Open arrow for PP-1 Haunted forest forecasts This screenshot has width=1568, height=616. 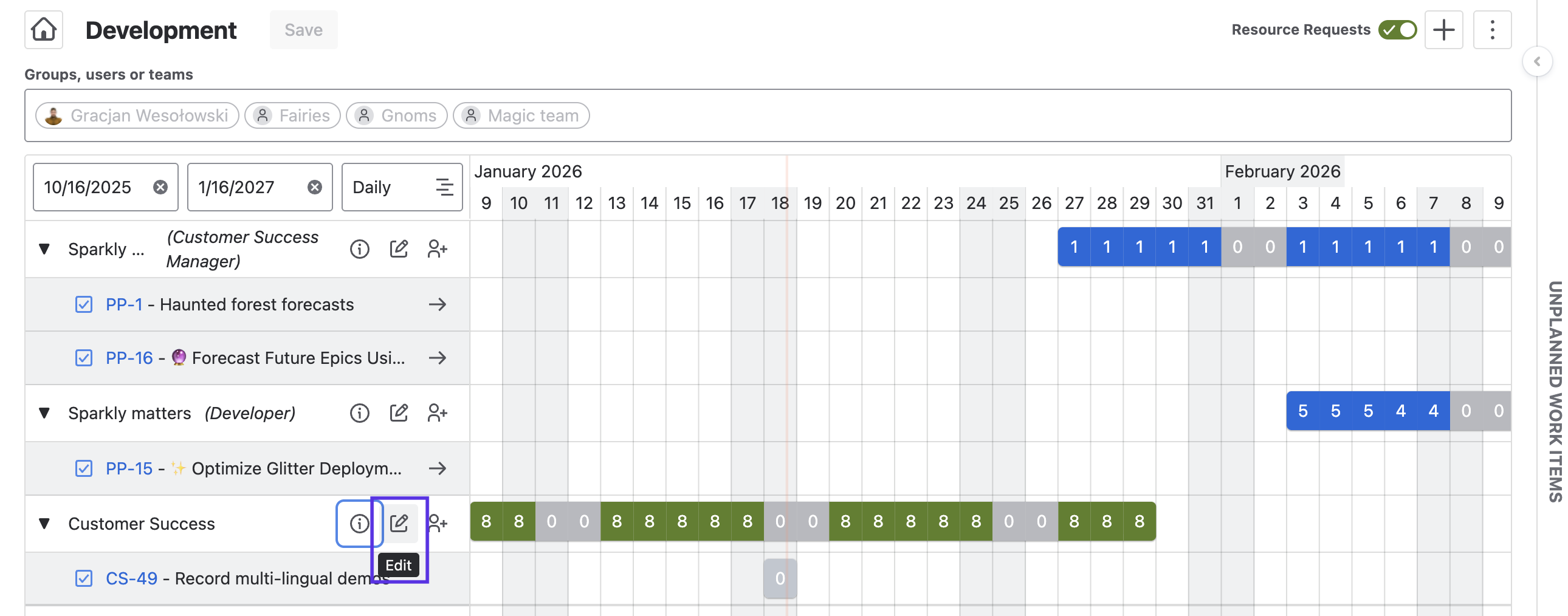point(437,304)
